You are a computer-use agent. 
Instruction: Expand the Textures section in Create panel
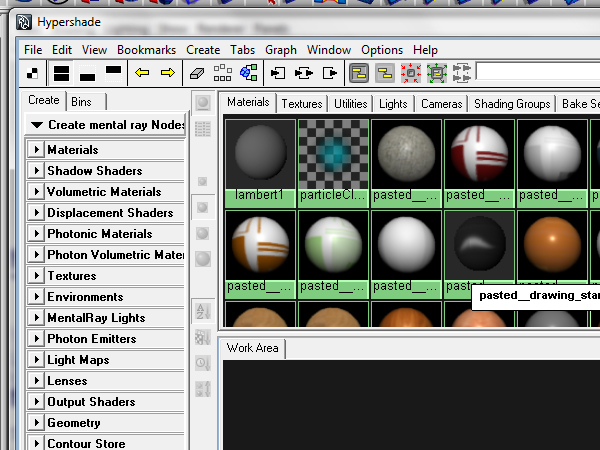[x=37, y=276]
